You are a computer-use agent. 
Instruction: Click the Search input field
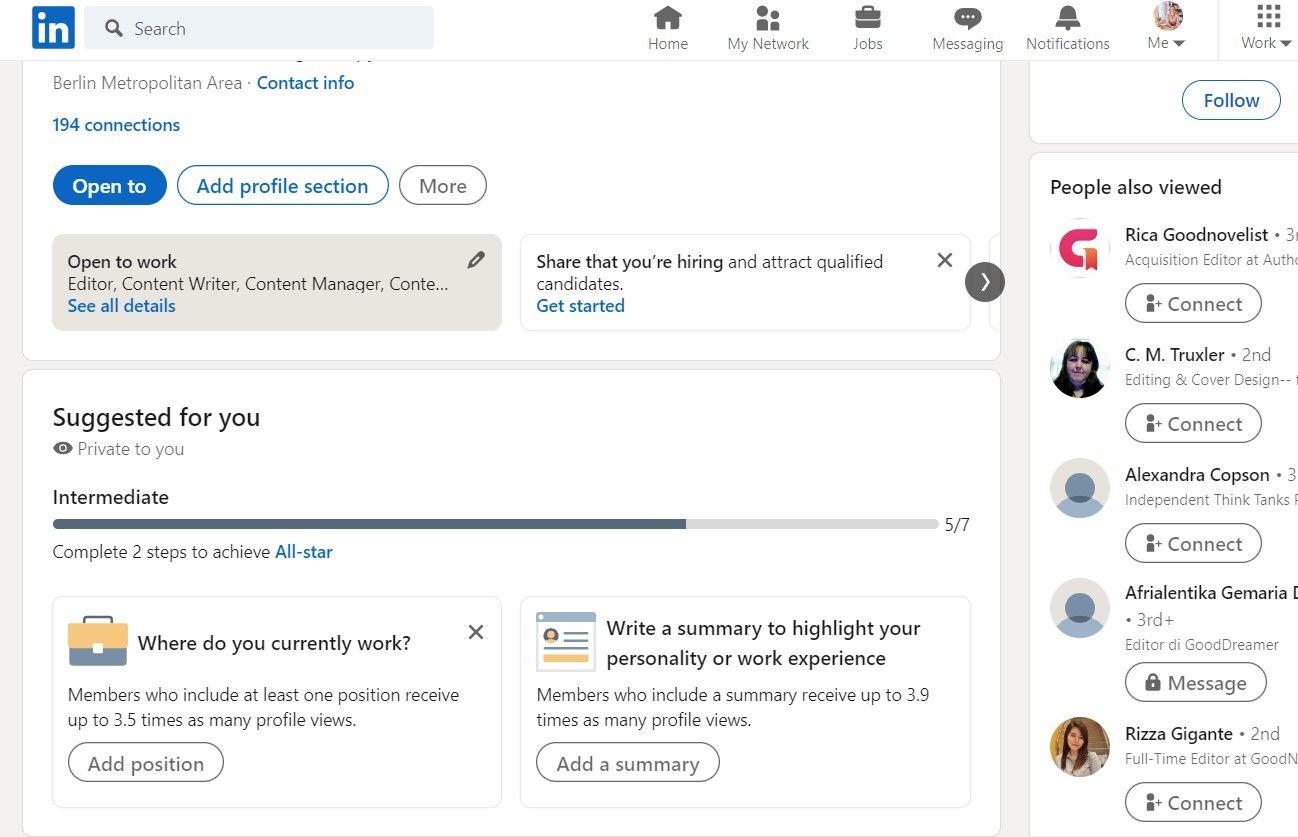pos(270,28)
